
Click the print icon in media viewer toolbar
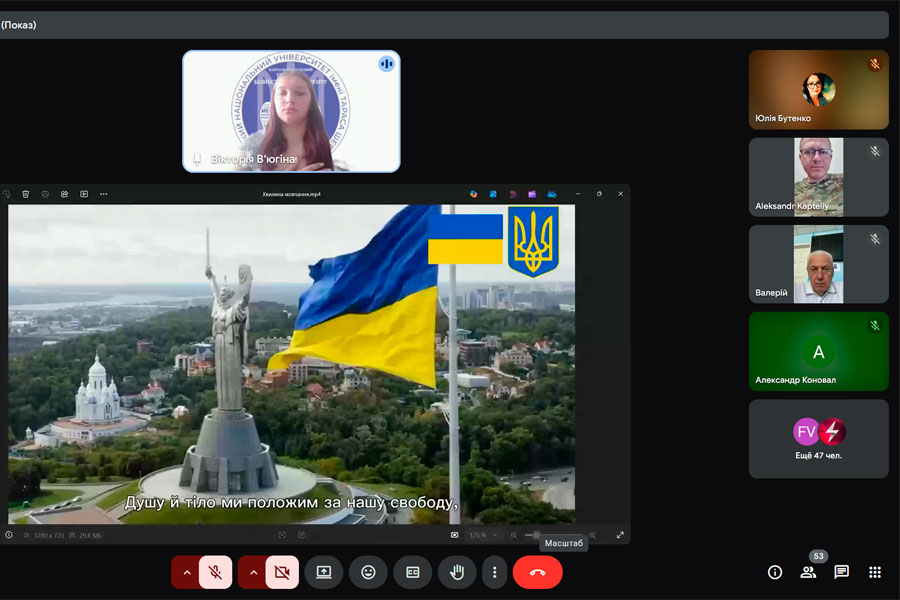tap(45, 194)
